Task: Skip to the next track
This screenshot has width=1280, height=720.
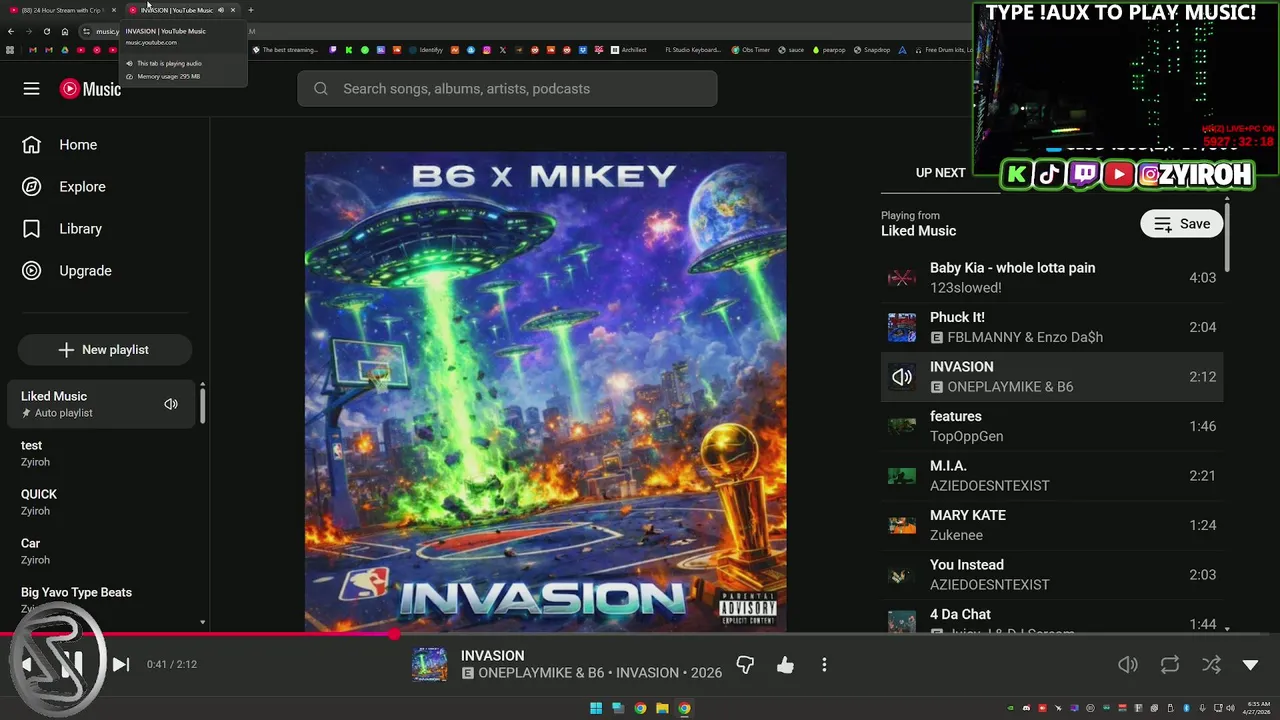Action: pyautogui.click(x=121, y=664)
